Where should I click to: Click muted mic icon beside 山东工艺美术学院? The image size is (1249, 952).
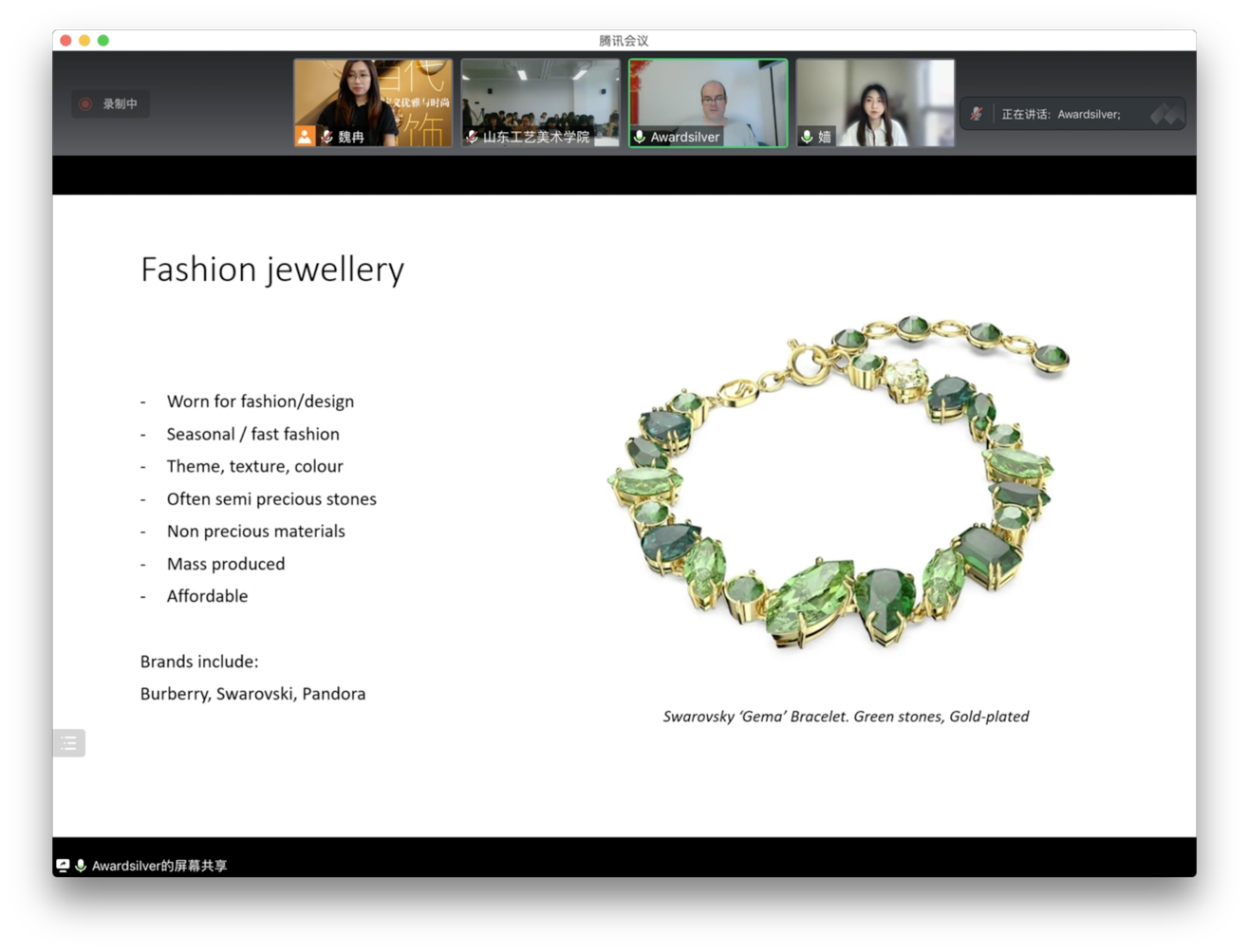472,137
